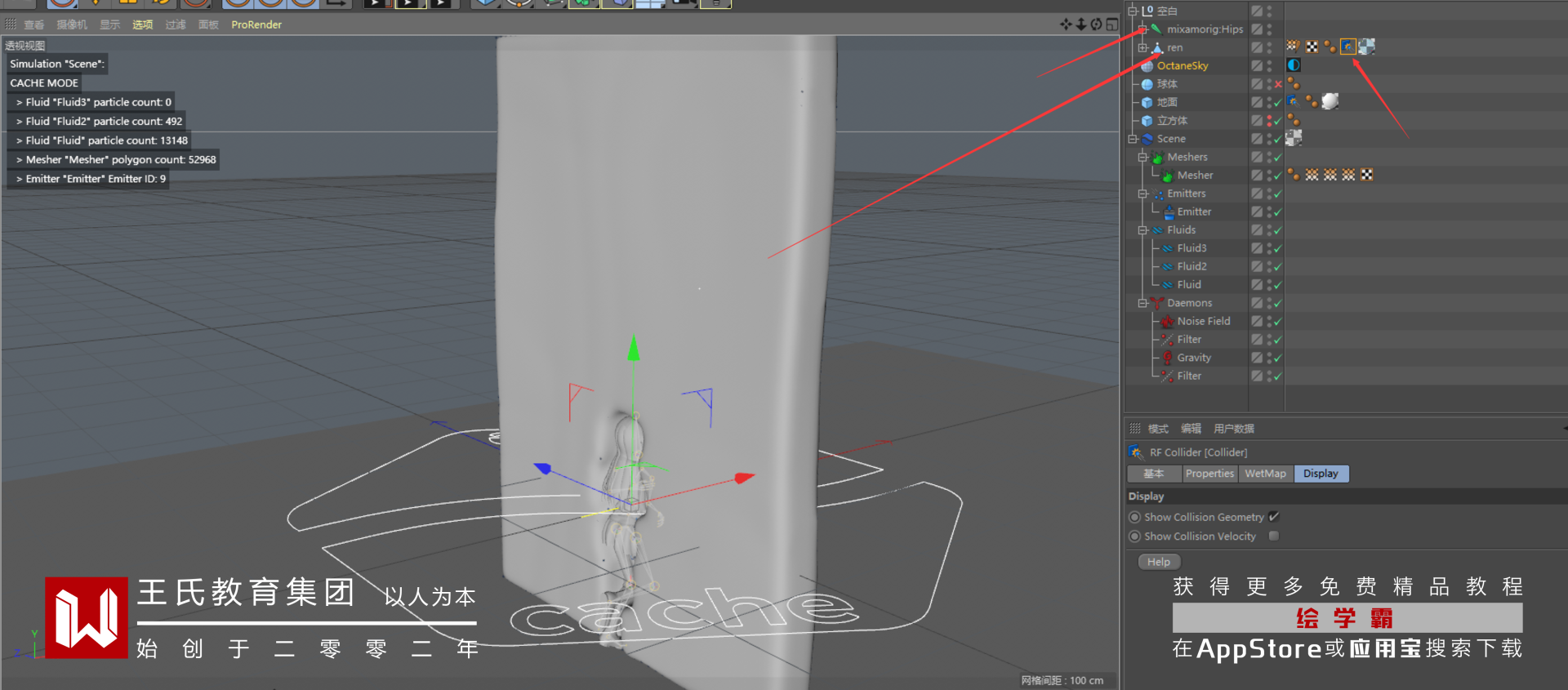
Task: Expand the mixamorig:Hips hierarchy
Action: click(x=1143, y=29)
